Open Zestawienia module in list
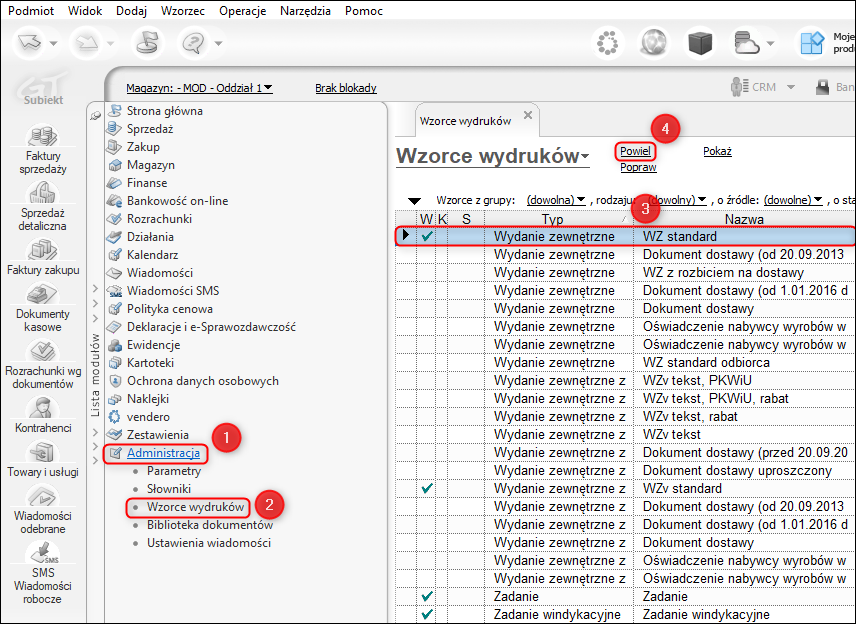Screen dimensions: 856x624 tap(158, 435)
